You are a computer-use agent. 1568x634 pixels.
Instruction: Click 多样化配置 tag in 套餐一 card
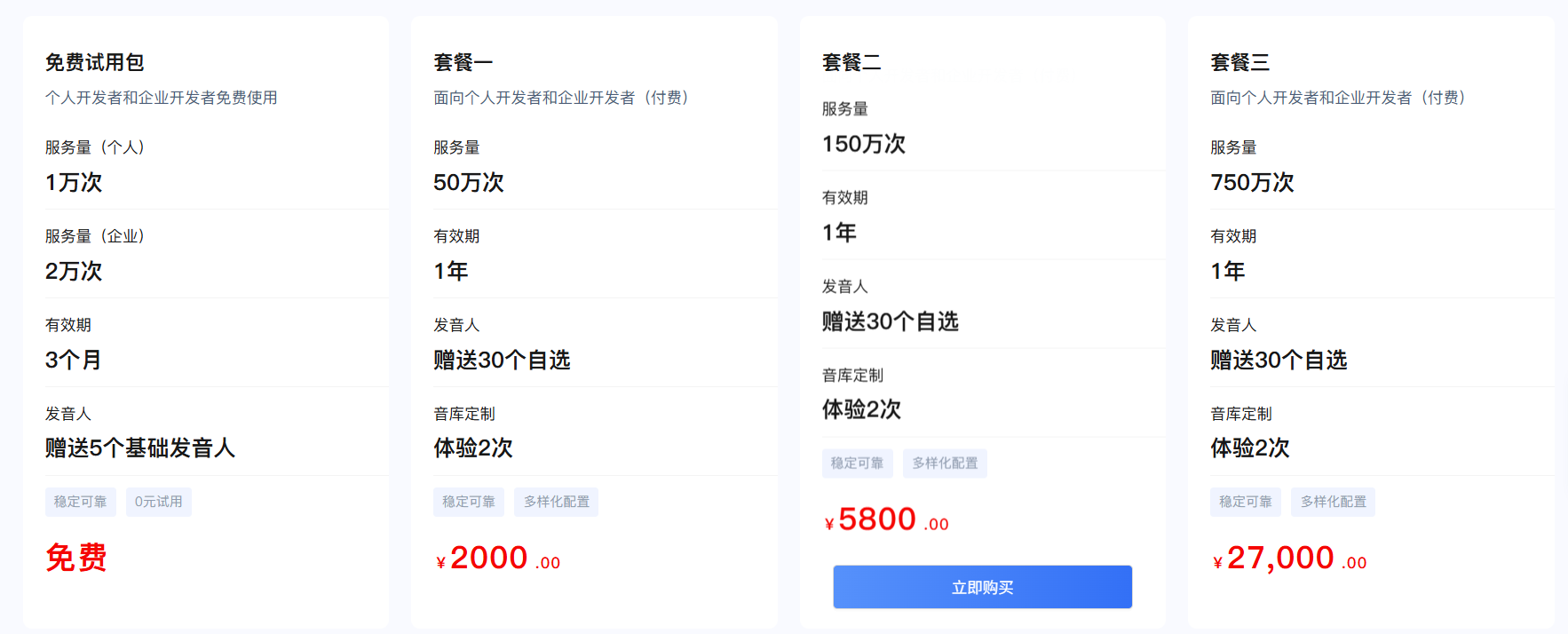(556, 502)
